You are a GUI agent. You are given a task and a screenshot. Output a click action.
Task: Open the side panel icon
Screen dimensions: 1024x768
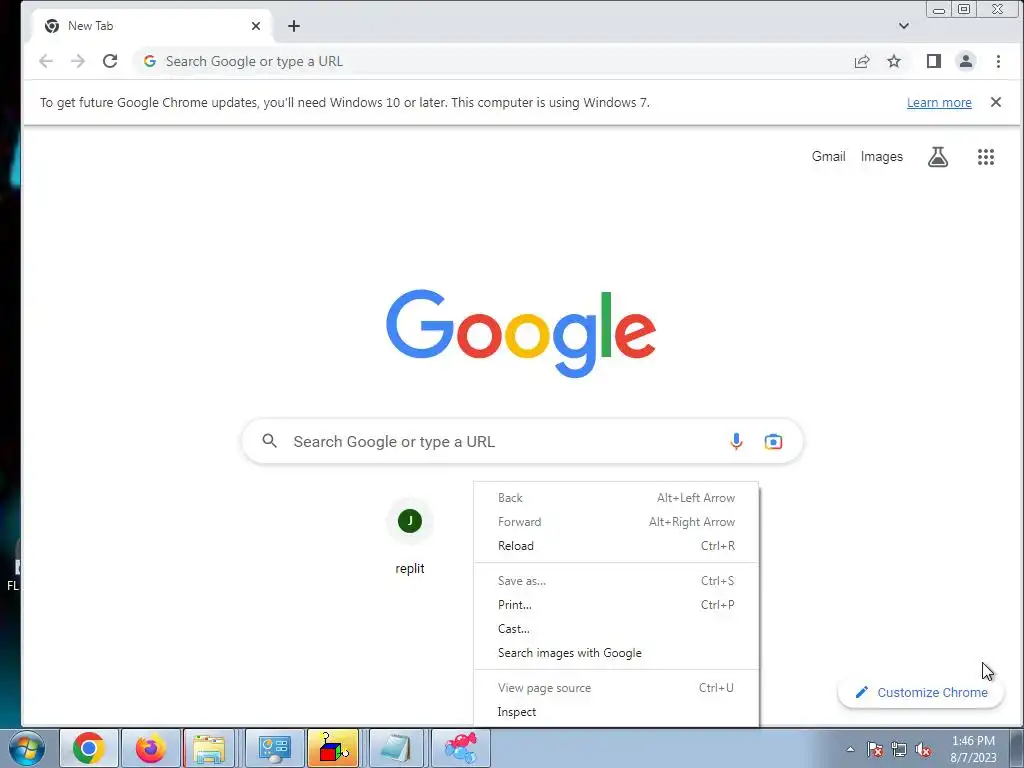pos(934,61)
